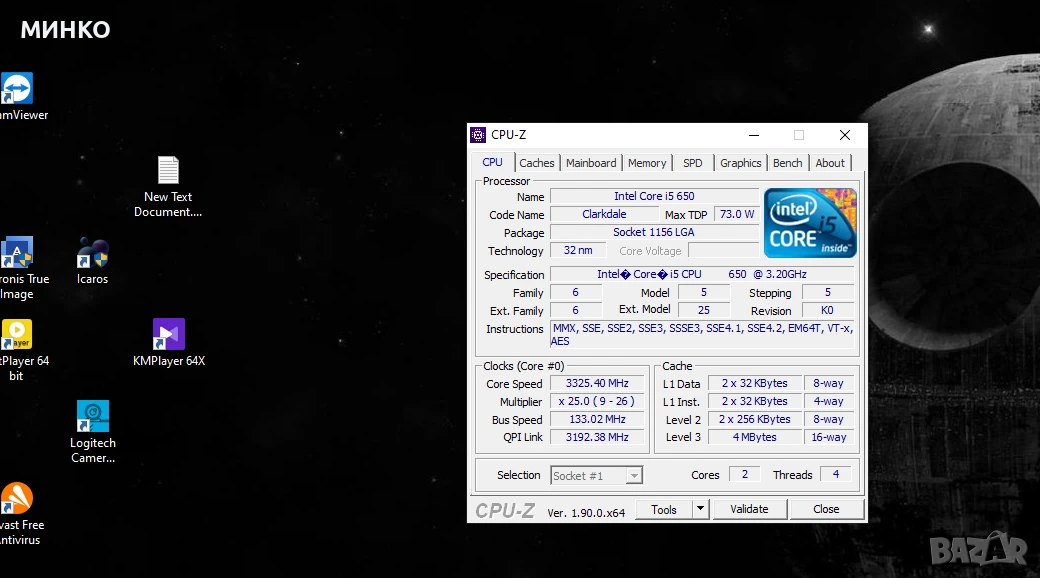1040x578 pixels.
Task: Open the TeamViewer desktop shortcut
Action: point(17,89)
